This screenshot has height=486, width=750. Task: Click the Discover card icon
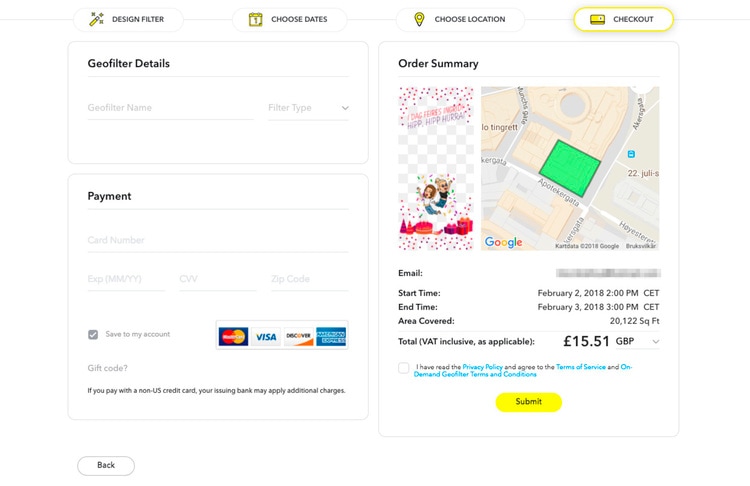coord(298,336)
